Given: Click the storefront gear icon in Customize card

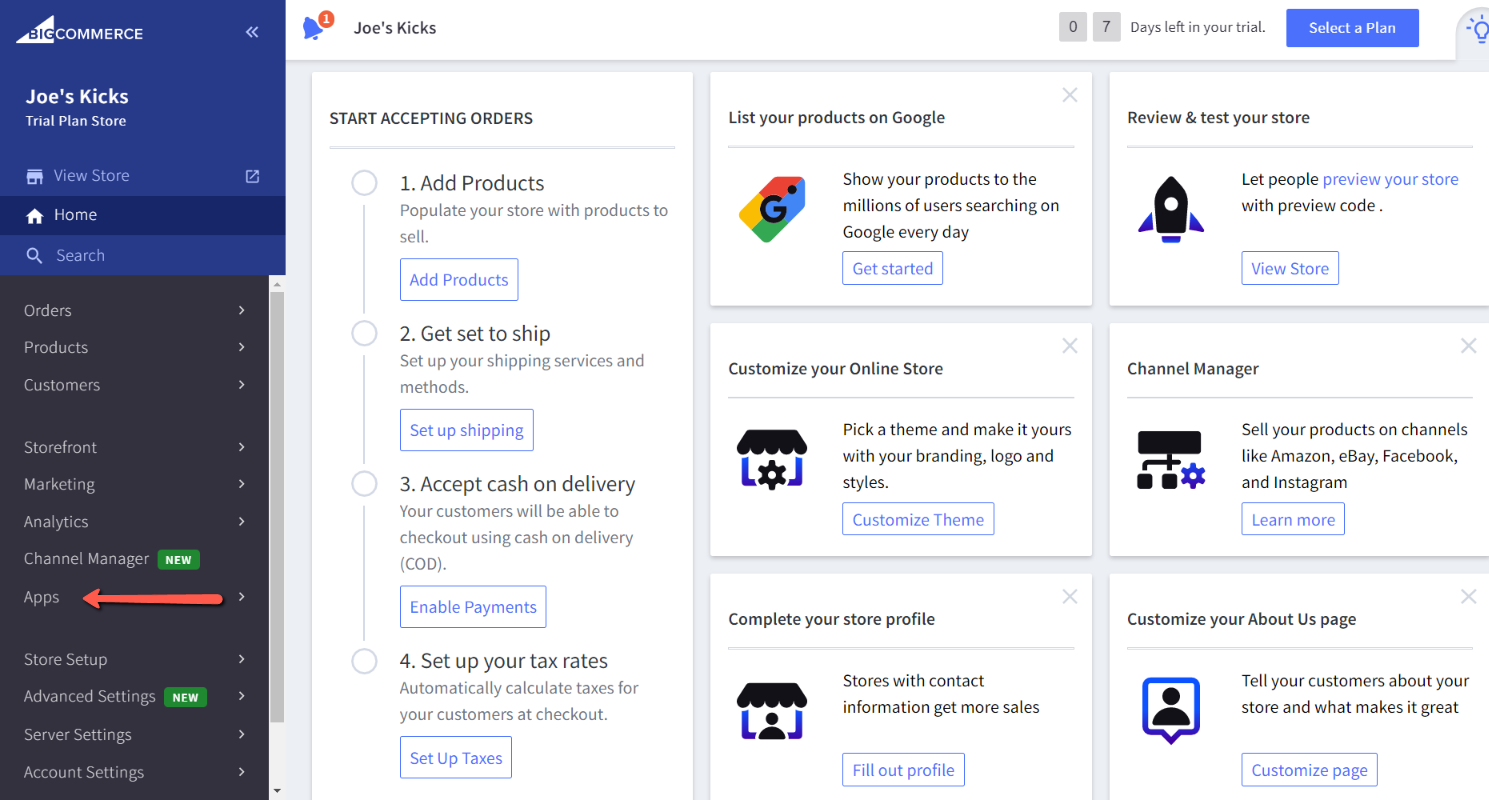Looking at the screenshot, I should point(771,459).
